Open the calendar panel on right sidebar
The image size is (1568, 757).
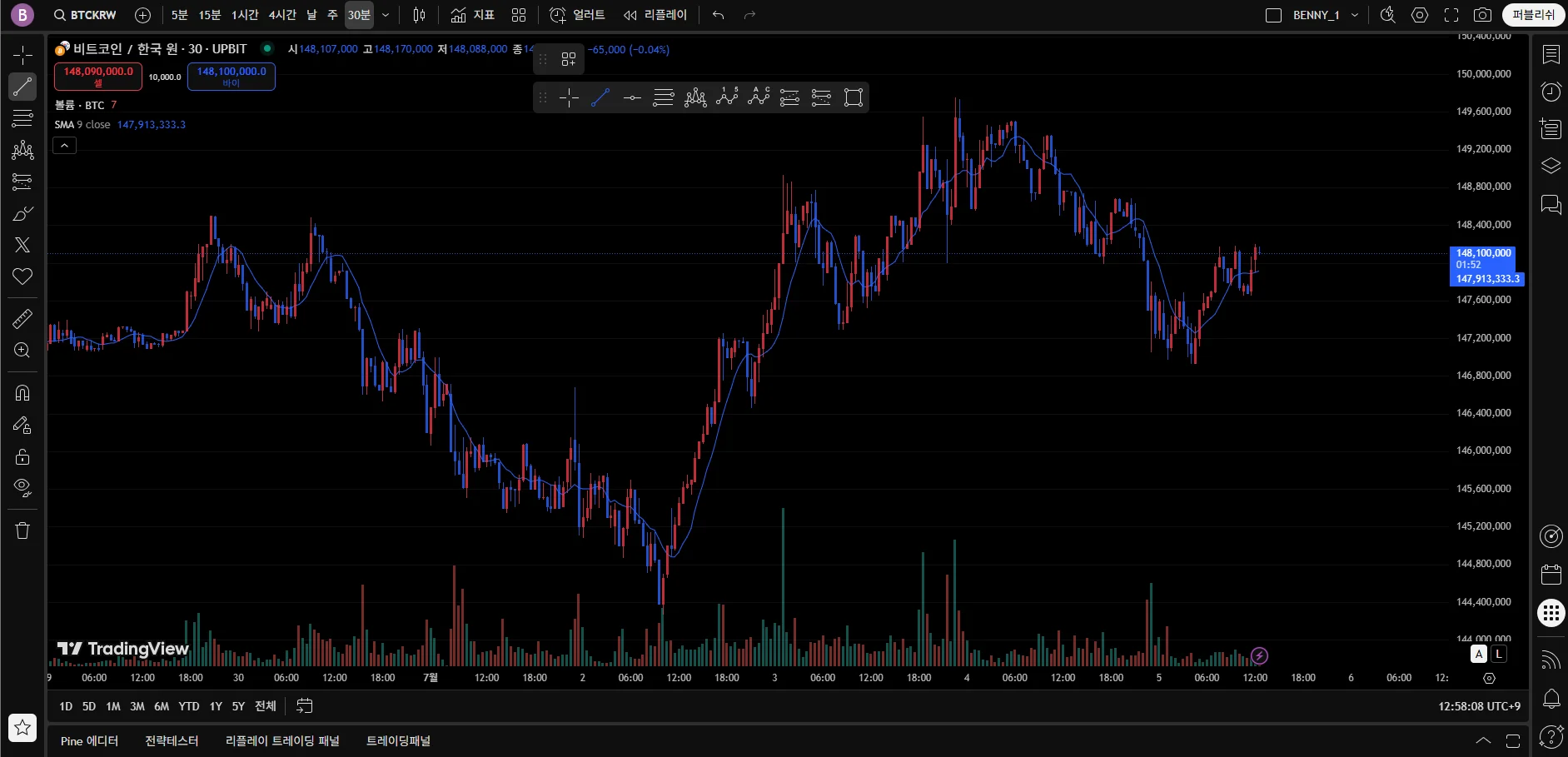1551,575
